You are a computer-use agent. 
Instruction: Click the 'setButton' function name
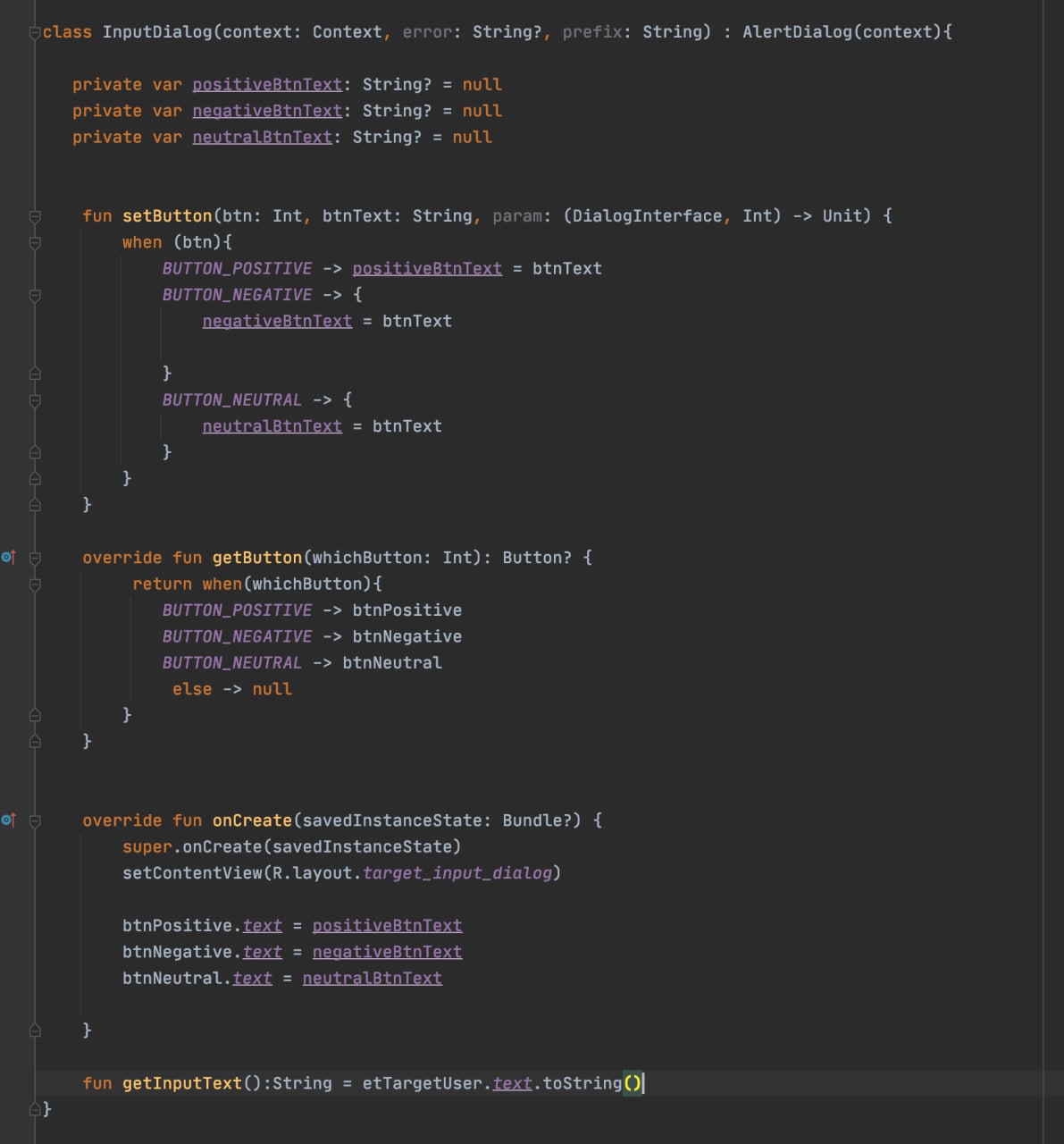pos(167,215)
